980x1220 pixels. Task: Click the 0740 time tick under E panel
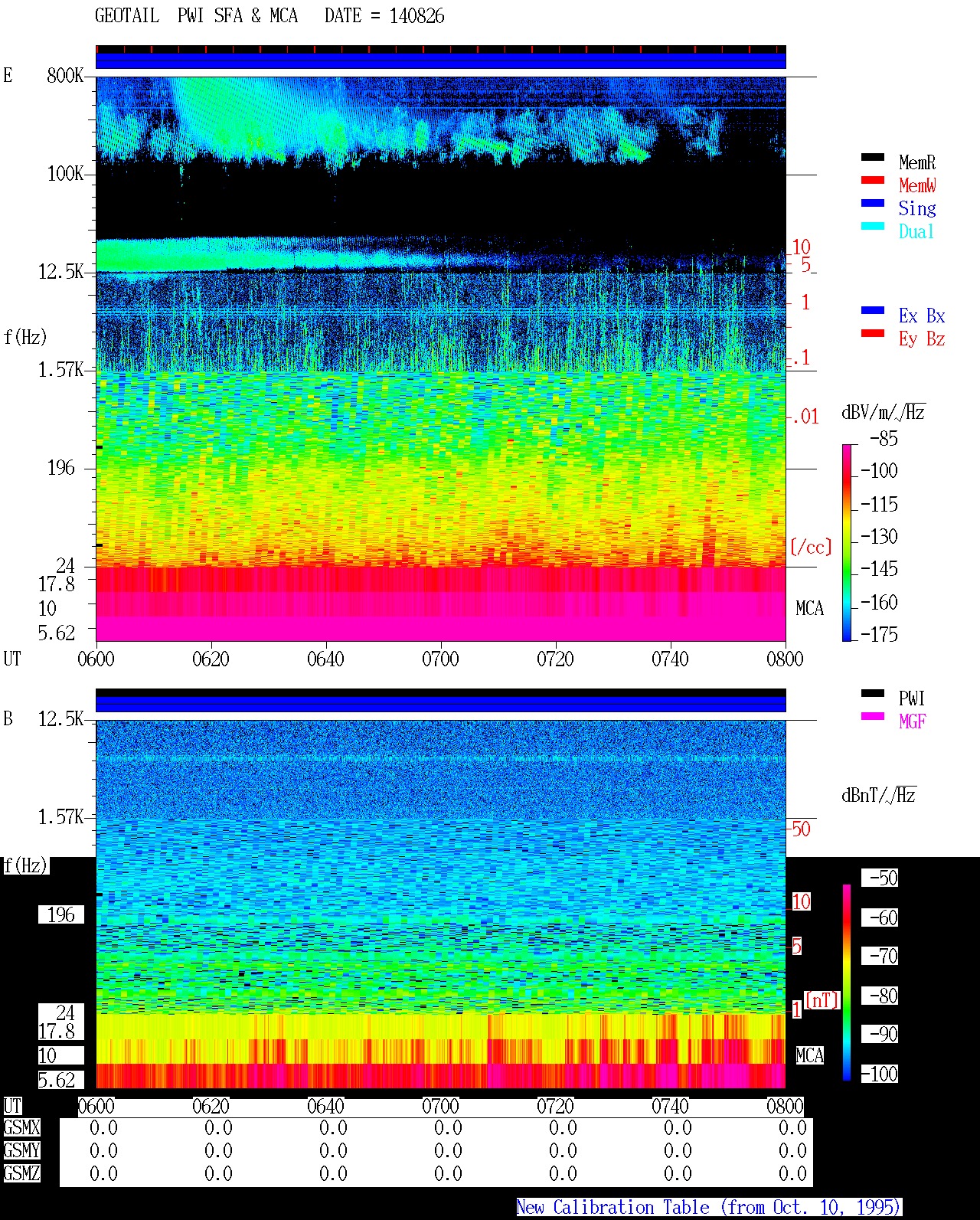tap(670, 659)
